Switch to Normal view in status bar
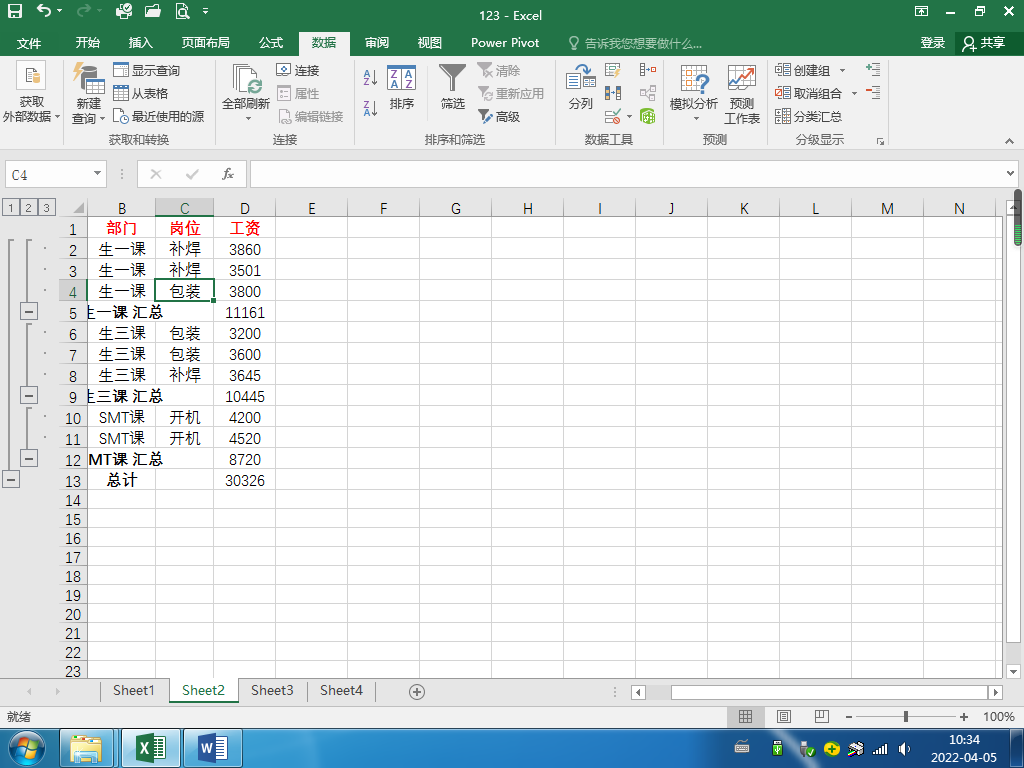Viewport: 1024px width, 768px height. click(745, 716)
